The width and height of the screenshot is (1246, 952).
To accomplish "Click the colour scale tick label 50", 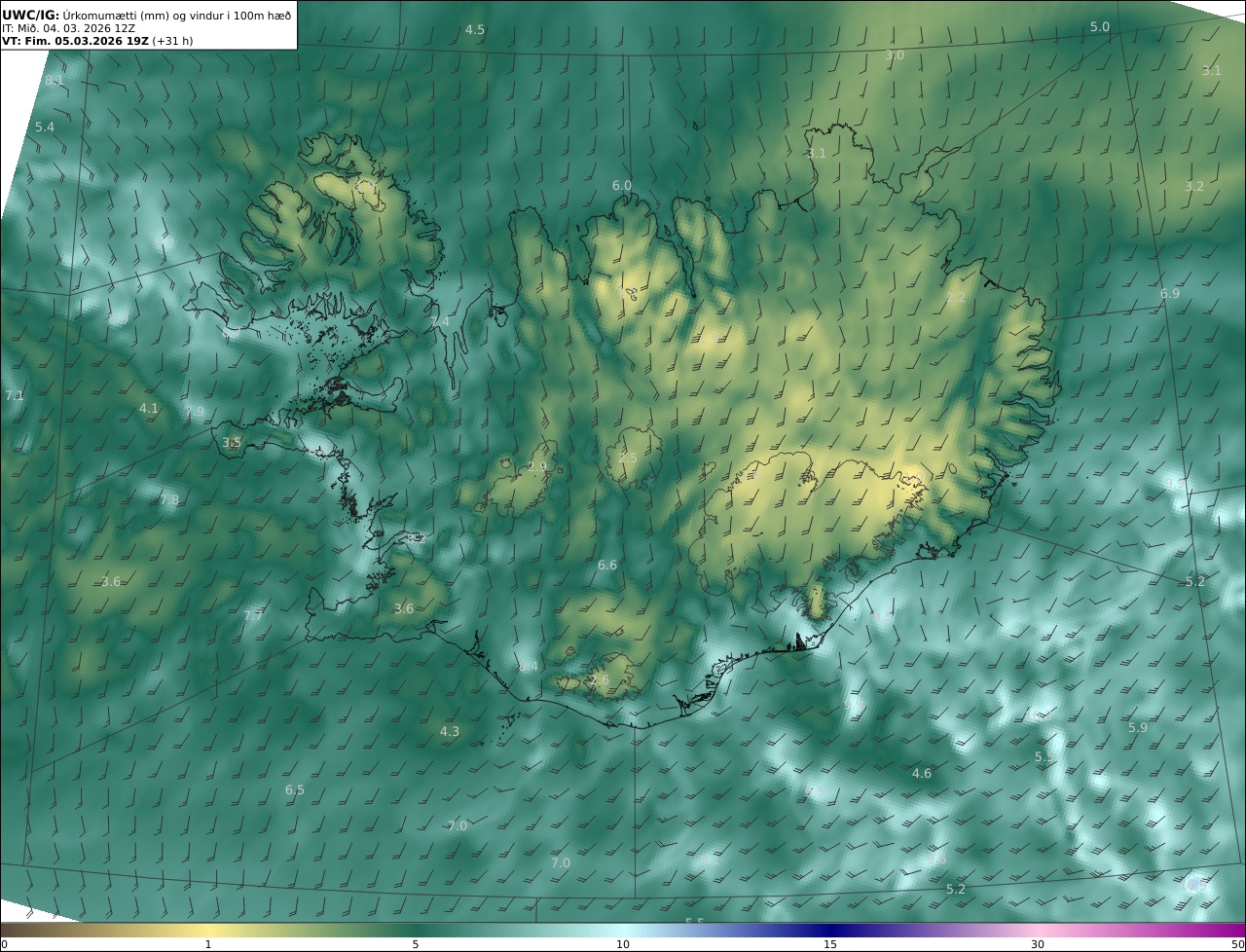I will click(x=1237, y=944).
